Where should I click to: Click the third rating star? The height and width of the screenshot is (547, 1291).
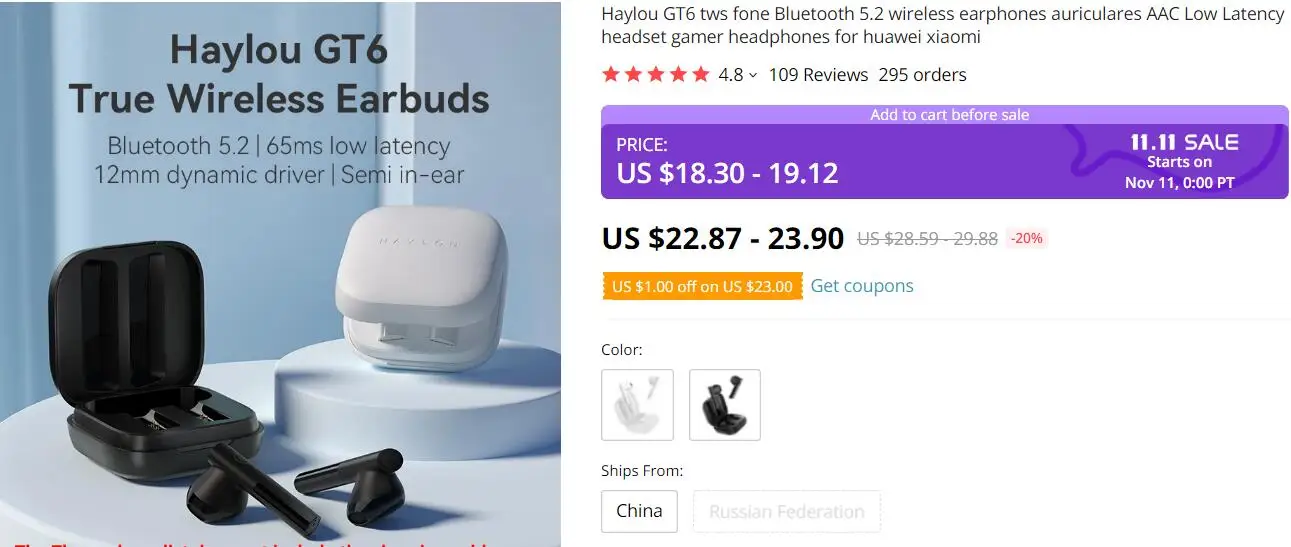pyautogui.click(x=656, y=74)
